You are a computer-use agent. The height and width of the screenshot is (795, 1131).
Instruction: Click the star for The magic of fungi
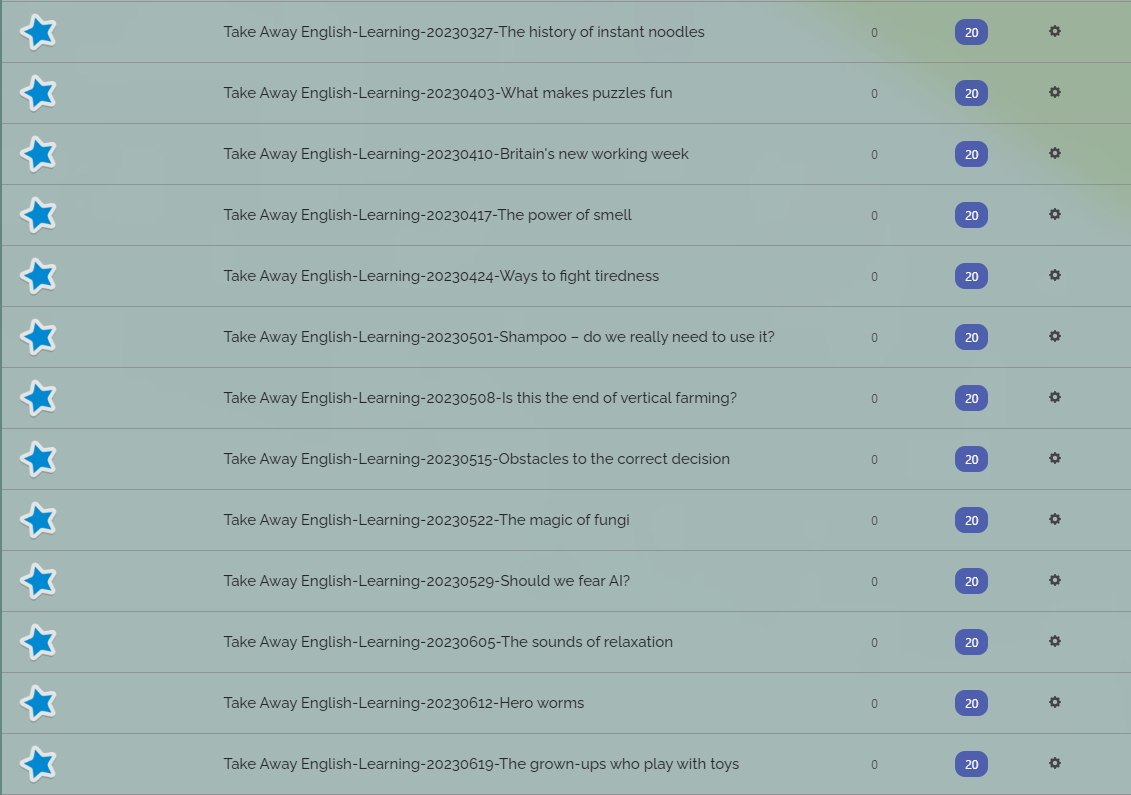pyautogui.click(x=38, y=520)
